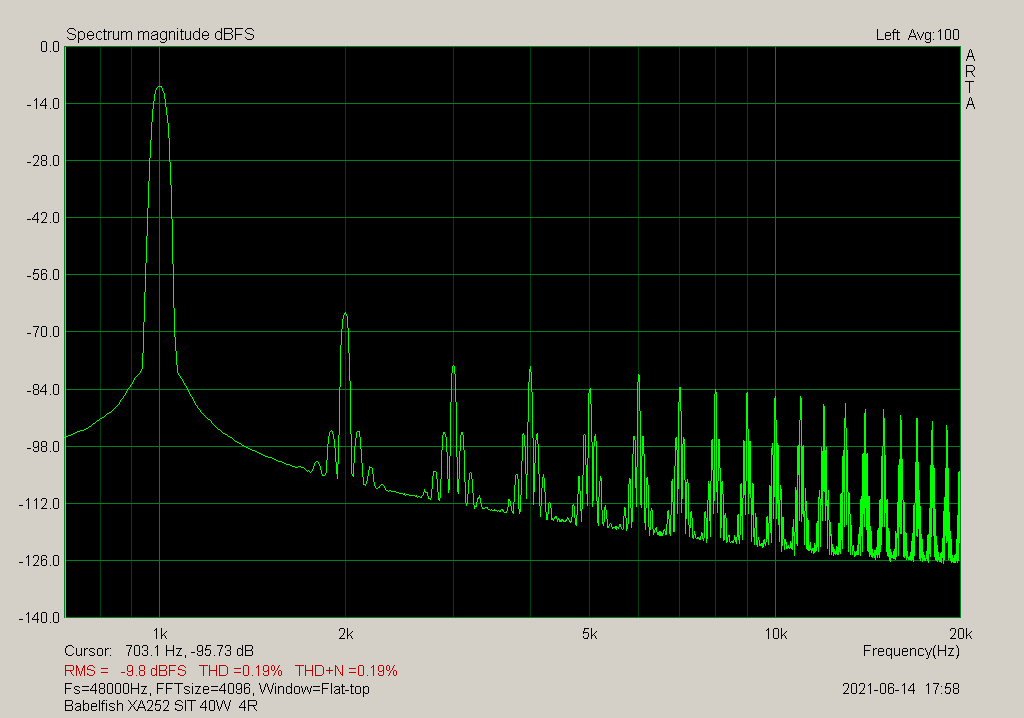The height and width of the screenshot is (718, 1024).
Task: Click the 'Fs=48000Hz' sampling rate text
Action: click(x=108, y=689)
